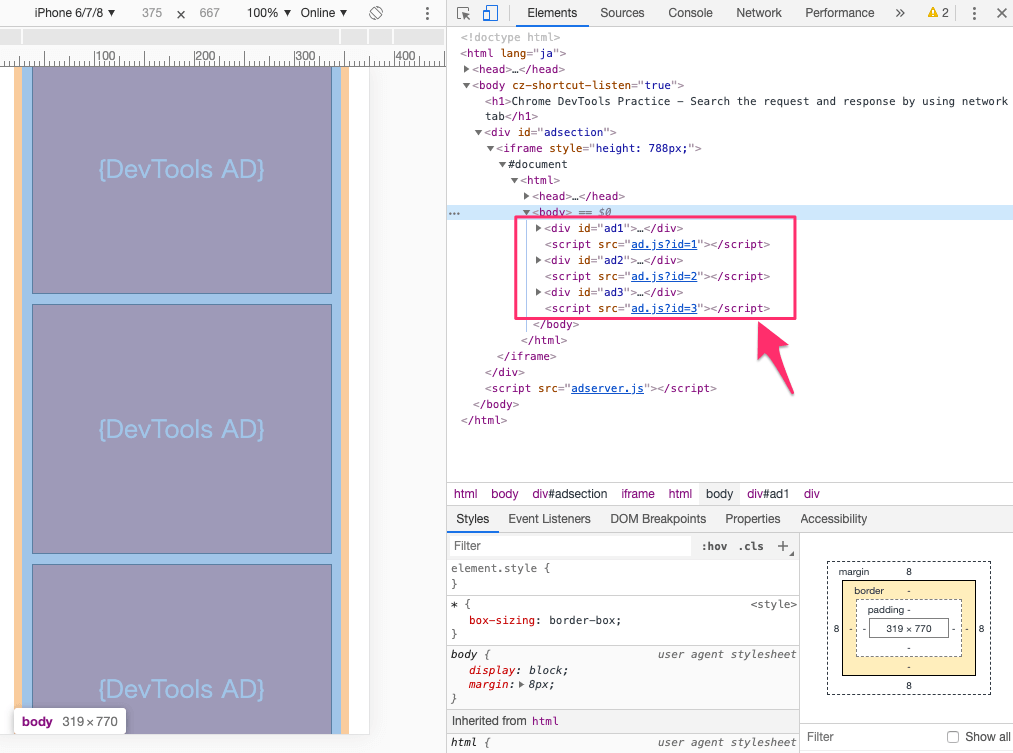Enable the Show all checkbox
This screenshot has width=1013, height=753.
tap(952, 737)
